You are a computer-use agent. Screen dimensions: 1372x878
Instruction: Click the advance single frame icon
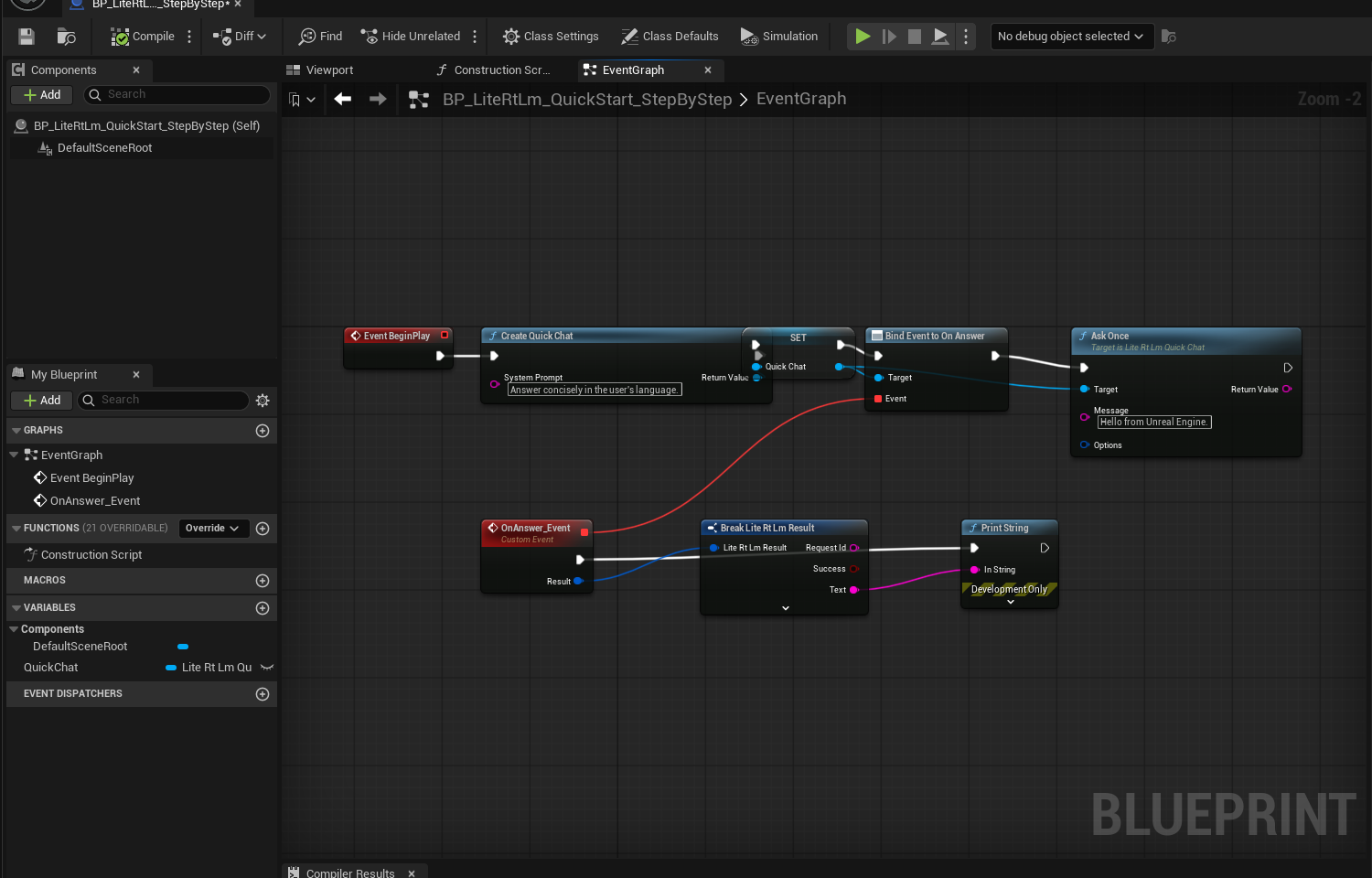point(889,37)
